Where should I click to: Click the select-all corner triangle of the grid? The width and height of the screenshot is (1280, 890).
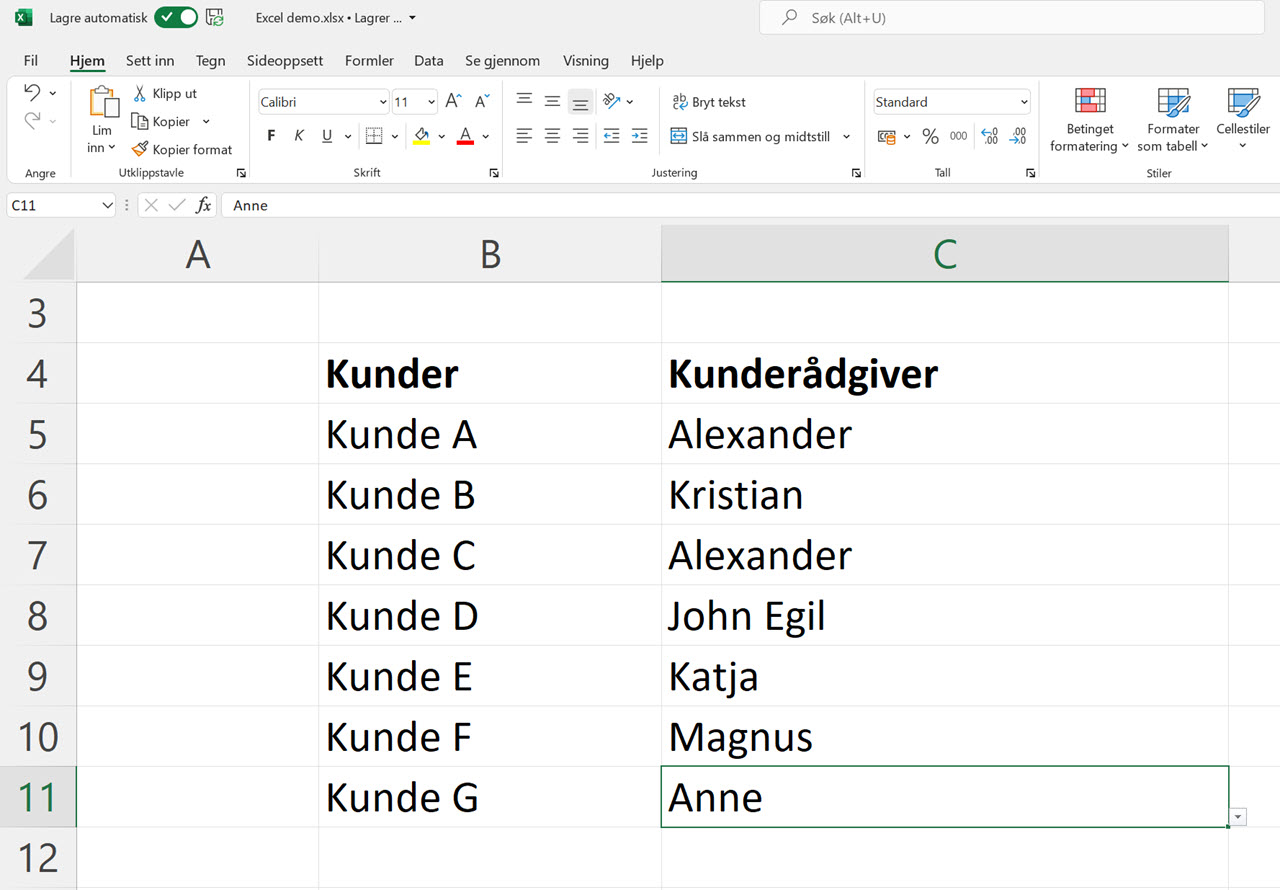pos(49,255)
